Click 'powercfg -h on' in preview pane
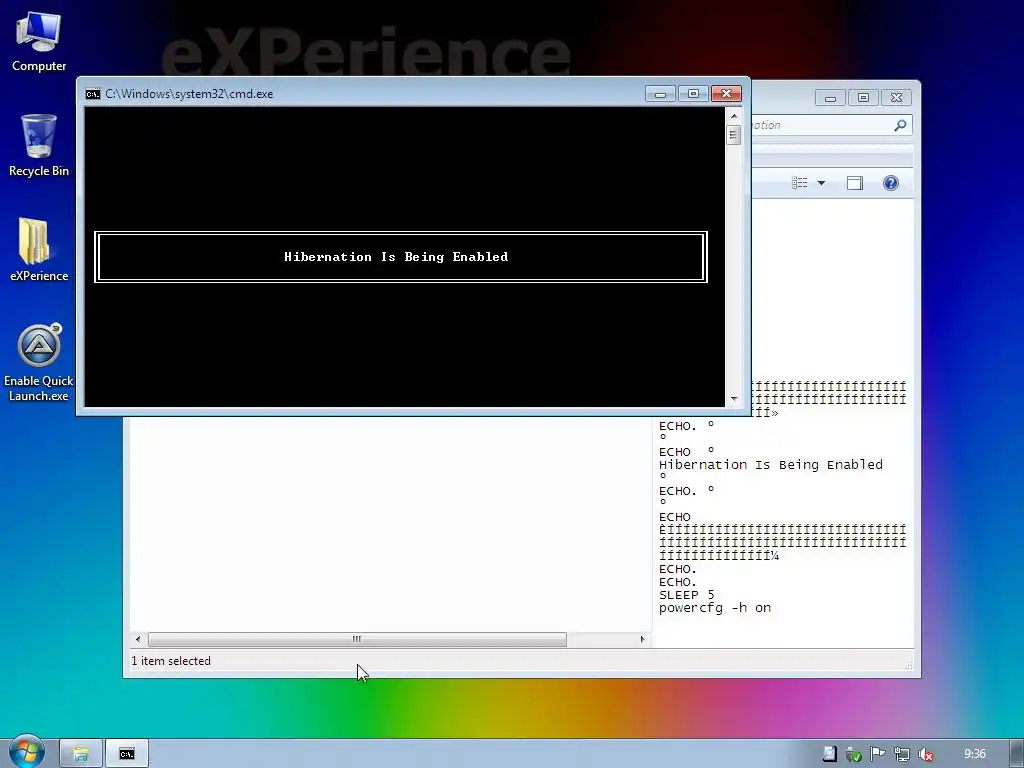 (x=715, y=608)
